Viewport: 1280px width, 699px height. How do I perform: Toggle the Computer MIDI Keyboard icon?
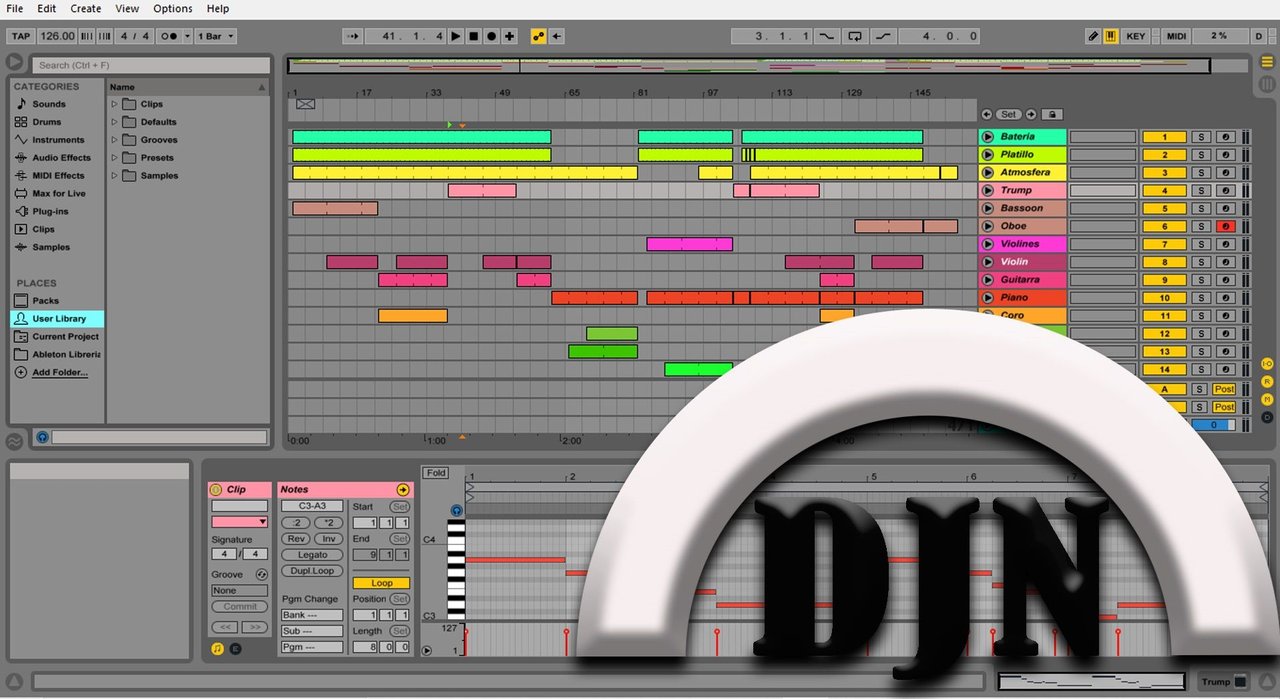[1111, 36]
